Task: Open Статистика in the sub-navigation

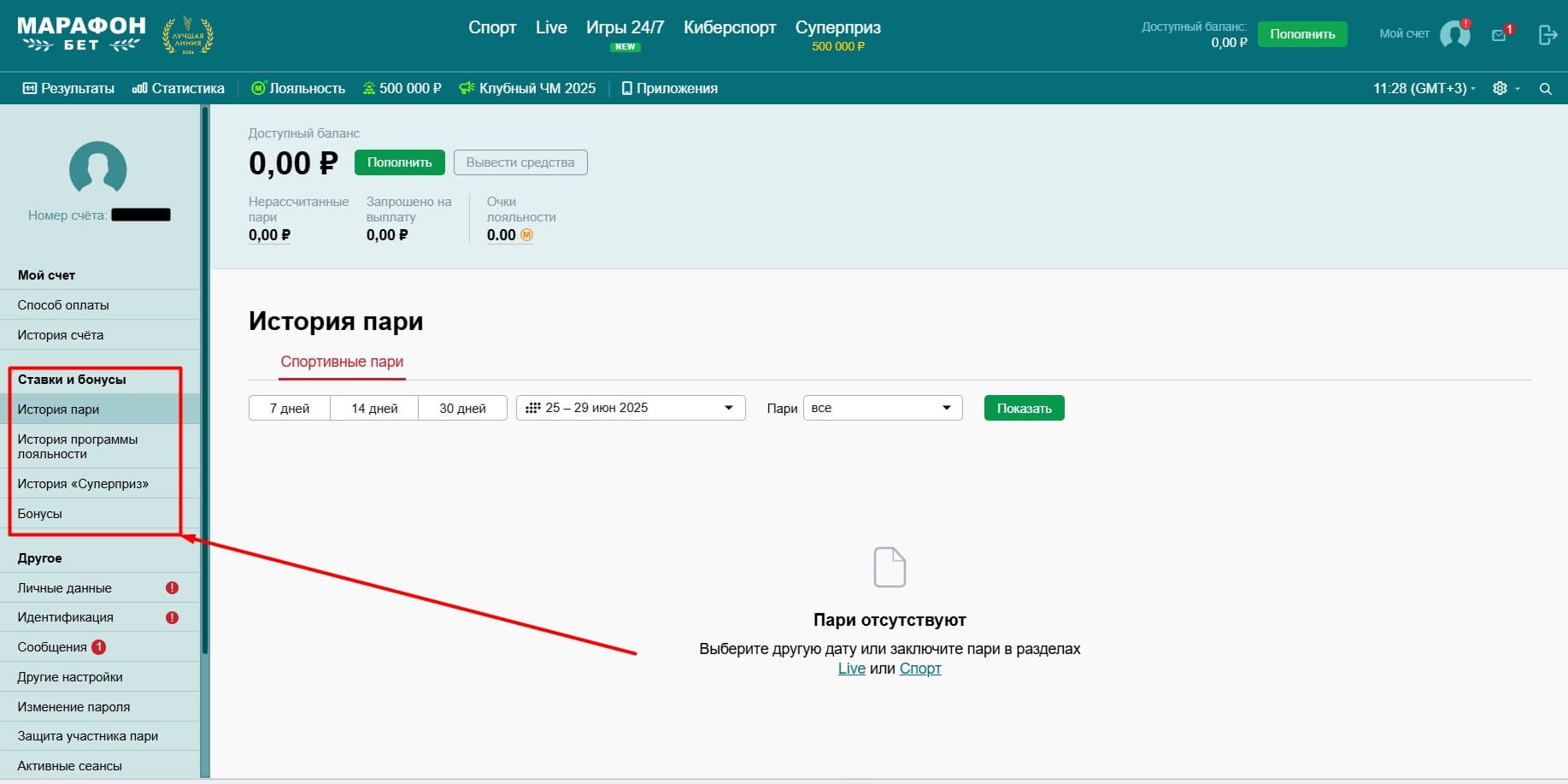Action: [179, 88]
